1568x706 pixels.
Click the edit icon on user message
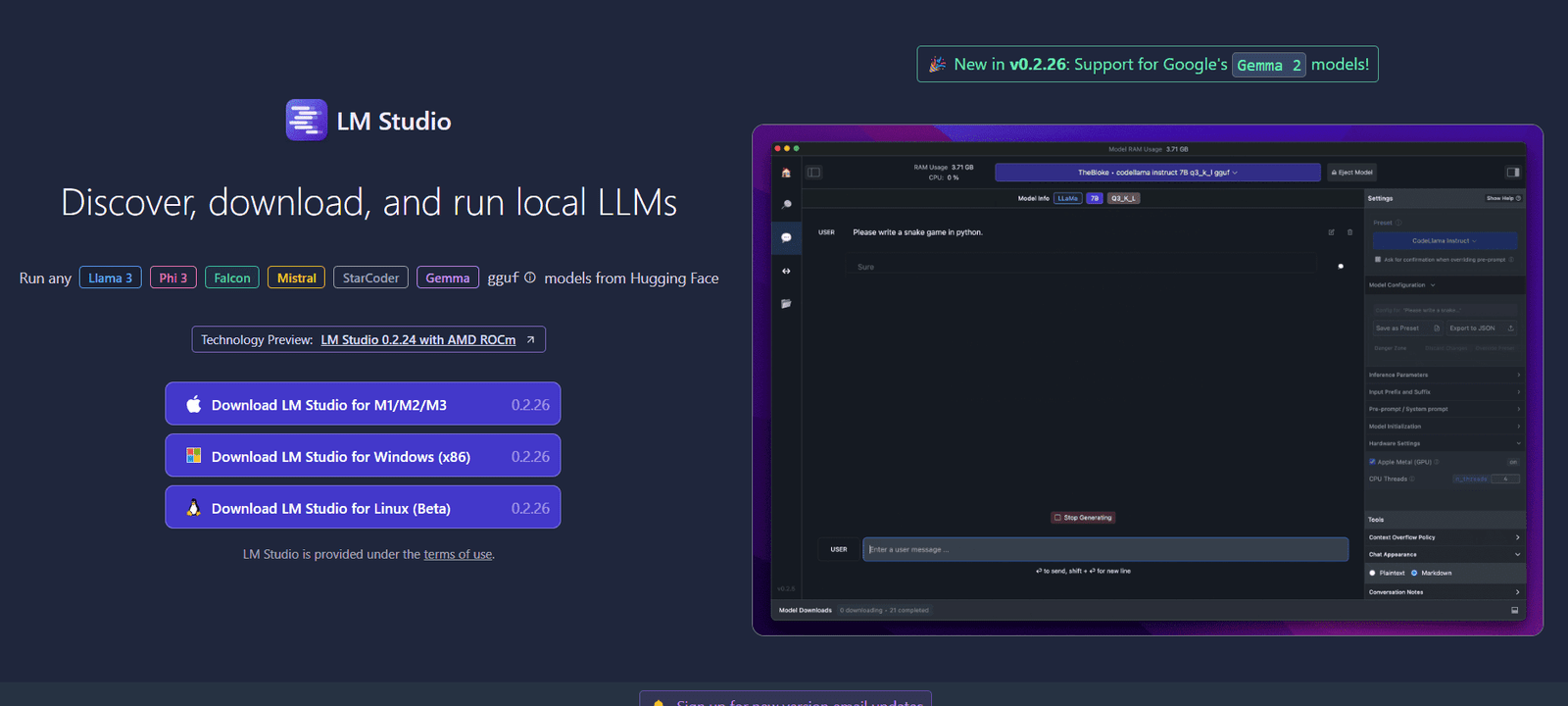tap(1331, 232)
